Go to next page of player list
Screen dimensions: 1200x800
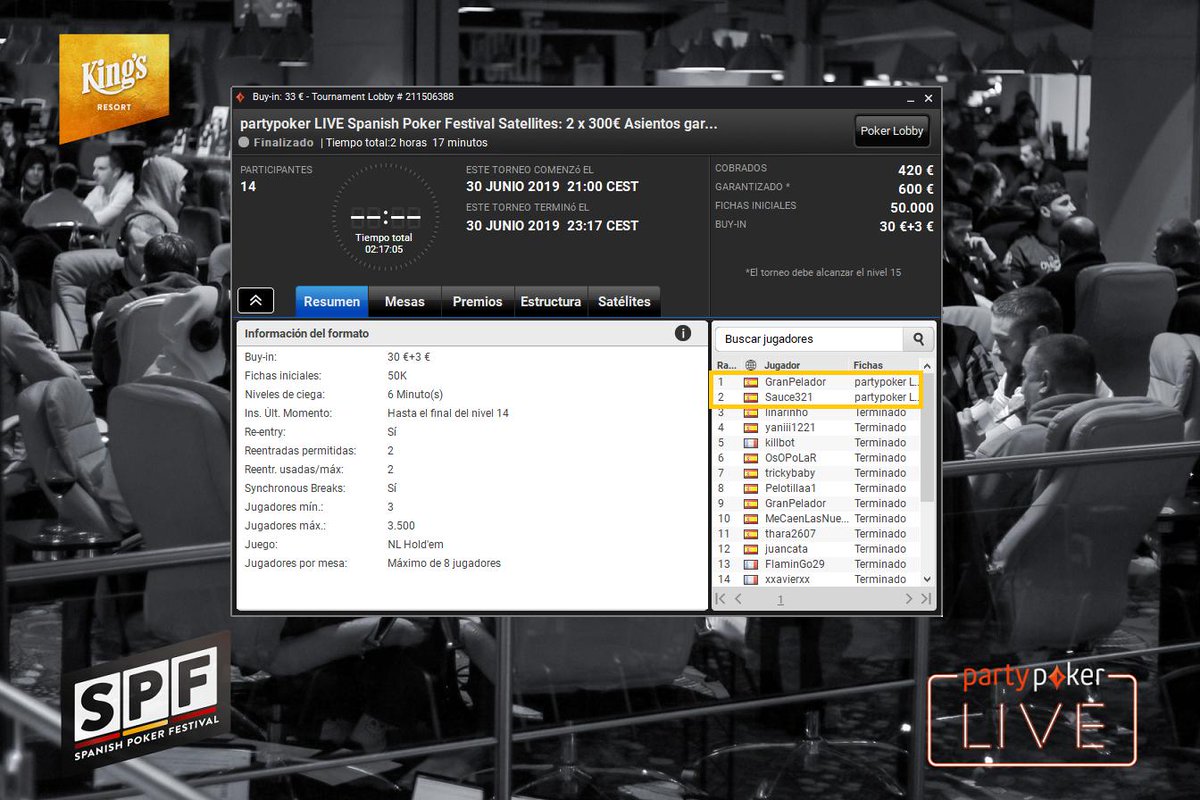coord(909,599)
